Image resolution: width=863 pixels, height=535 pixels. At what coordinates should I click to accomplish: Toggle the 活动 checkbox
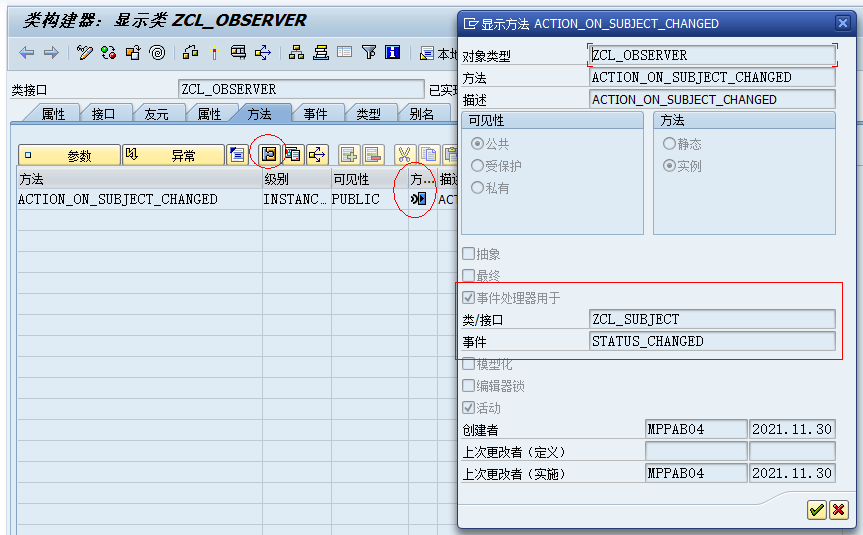point(468,408)
